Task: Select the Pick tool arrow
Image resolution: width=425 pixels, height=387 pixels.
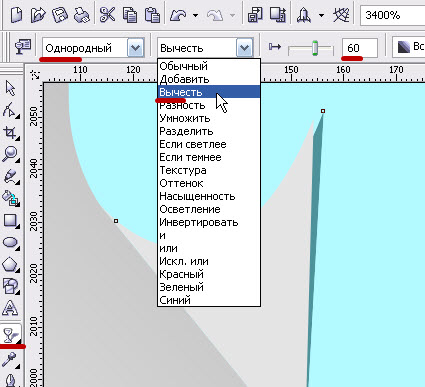Action: 11,88
